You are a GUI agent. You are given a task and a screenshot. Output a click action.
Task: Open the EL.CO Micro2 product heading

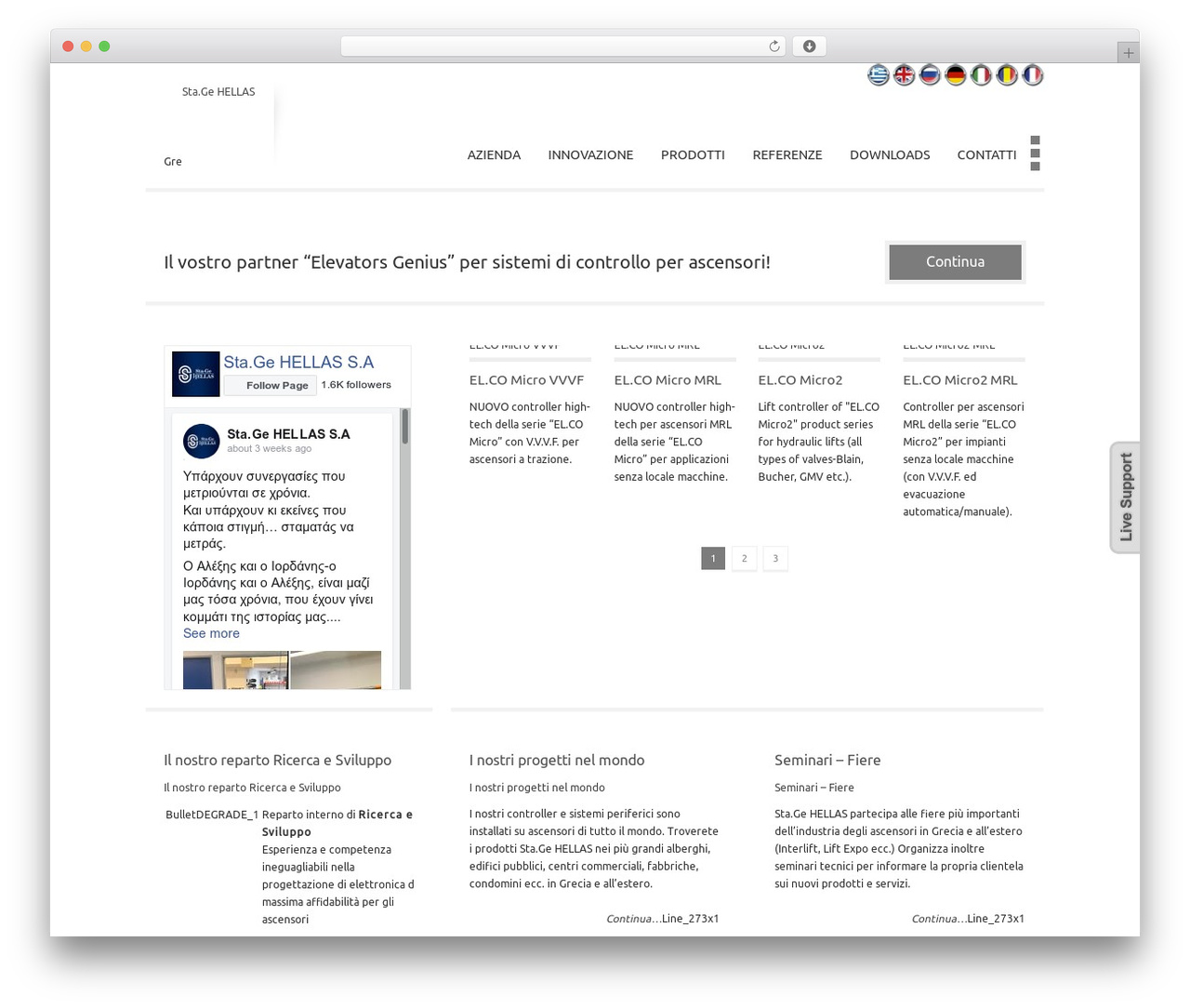pos(800,380)
